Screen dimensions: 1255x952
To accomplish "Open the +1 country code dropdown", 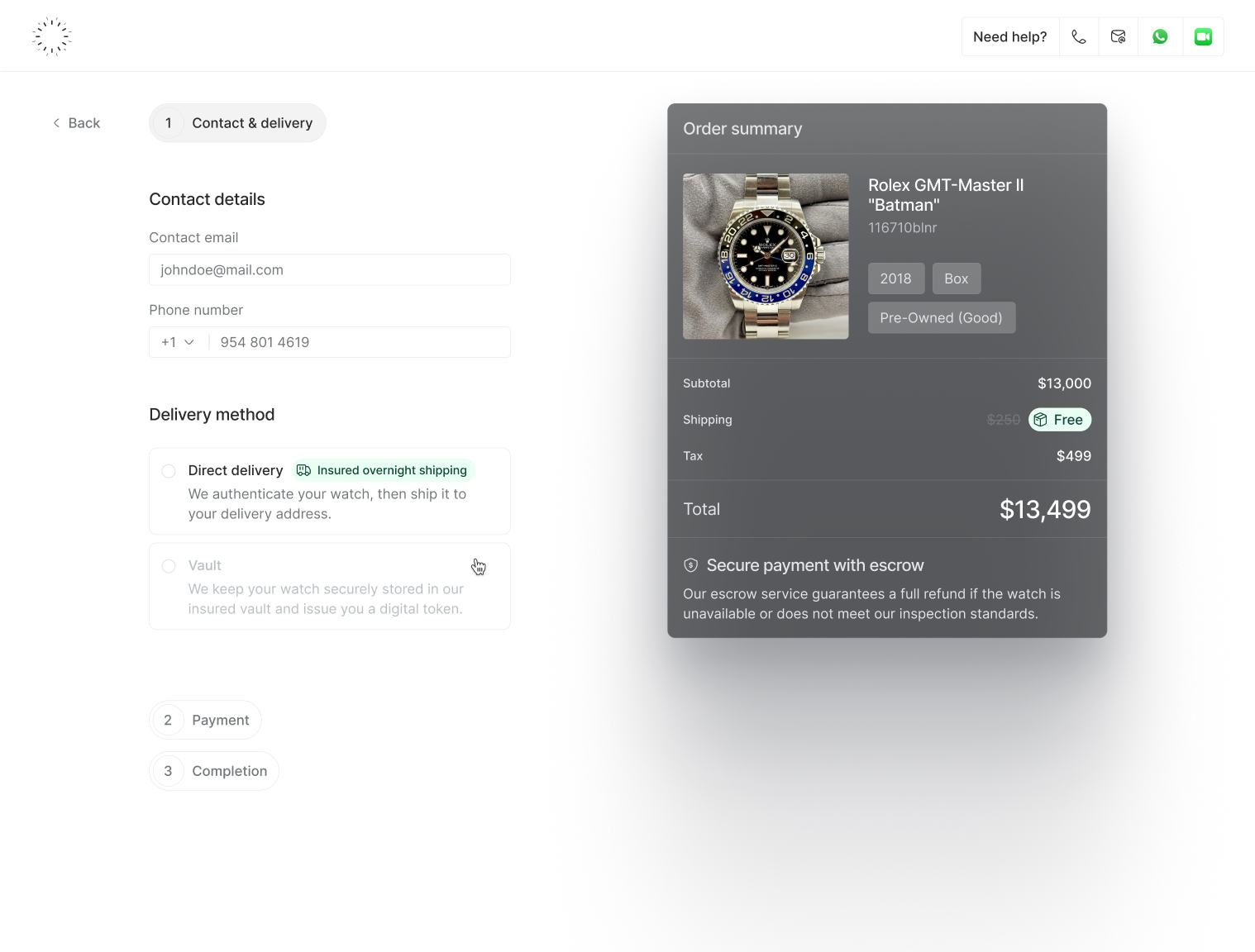I will tap(178, 342).
